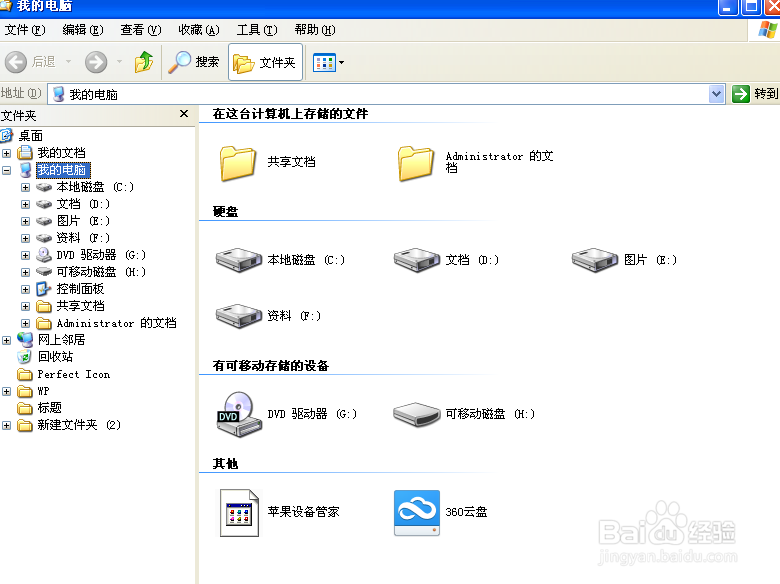This screenshot has height=584, width=780.
Task: Click the address field showing 我的电脑
Action: coord(379,94)
